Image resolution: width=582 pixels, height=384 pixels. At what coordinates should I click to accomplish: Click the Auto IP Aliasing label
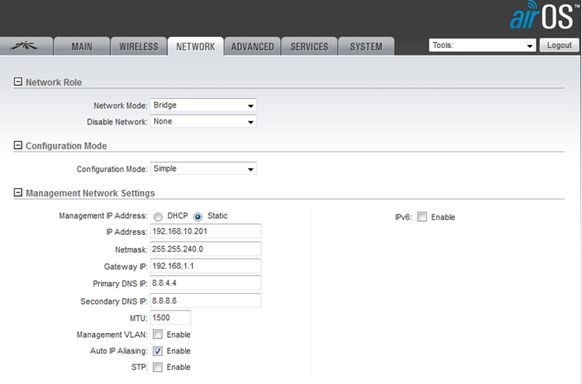pyautogui.click(x=118, y=351)
